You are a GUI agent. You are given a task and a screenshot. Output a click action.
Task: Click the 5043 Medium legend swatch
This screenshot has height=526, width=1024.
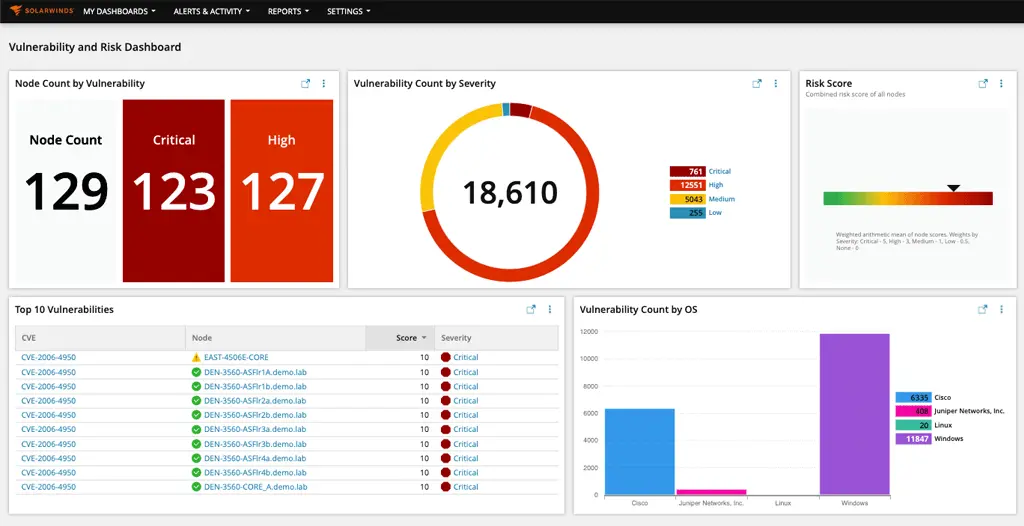coord(688,199)
